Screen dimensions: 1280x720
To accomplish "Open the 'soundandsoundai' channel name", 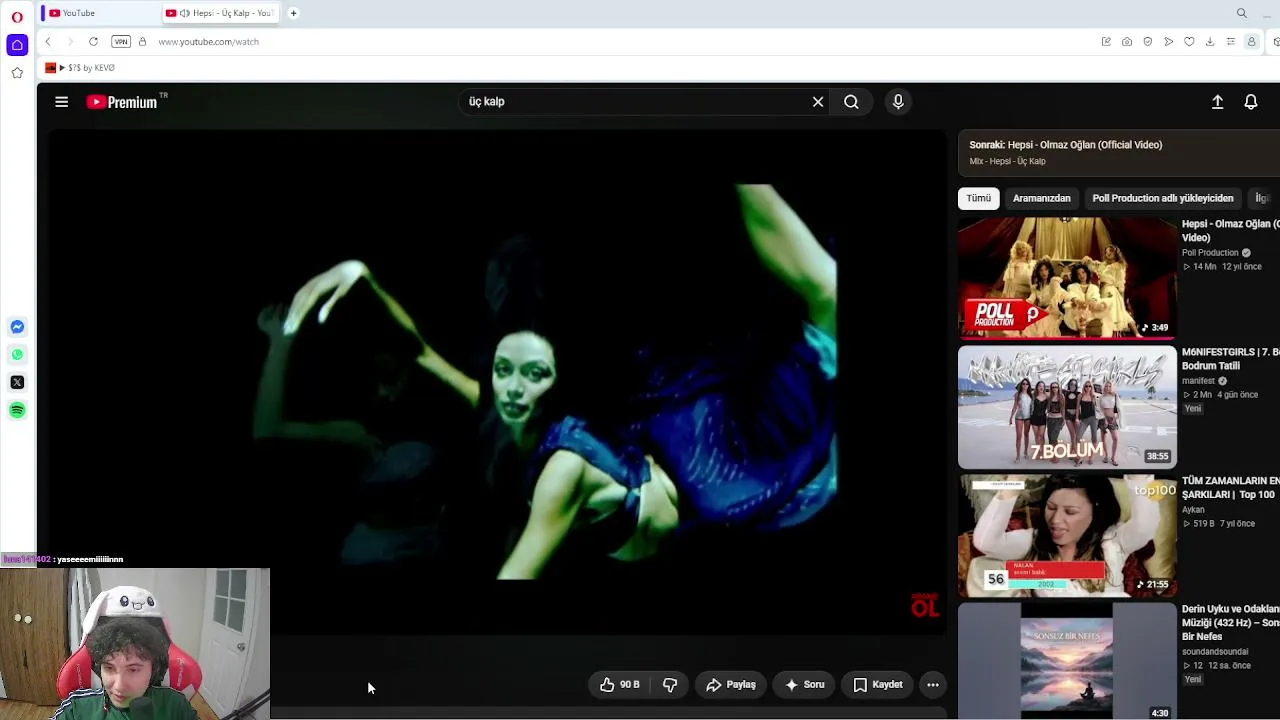I will pos(1215,652).
